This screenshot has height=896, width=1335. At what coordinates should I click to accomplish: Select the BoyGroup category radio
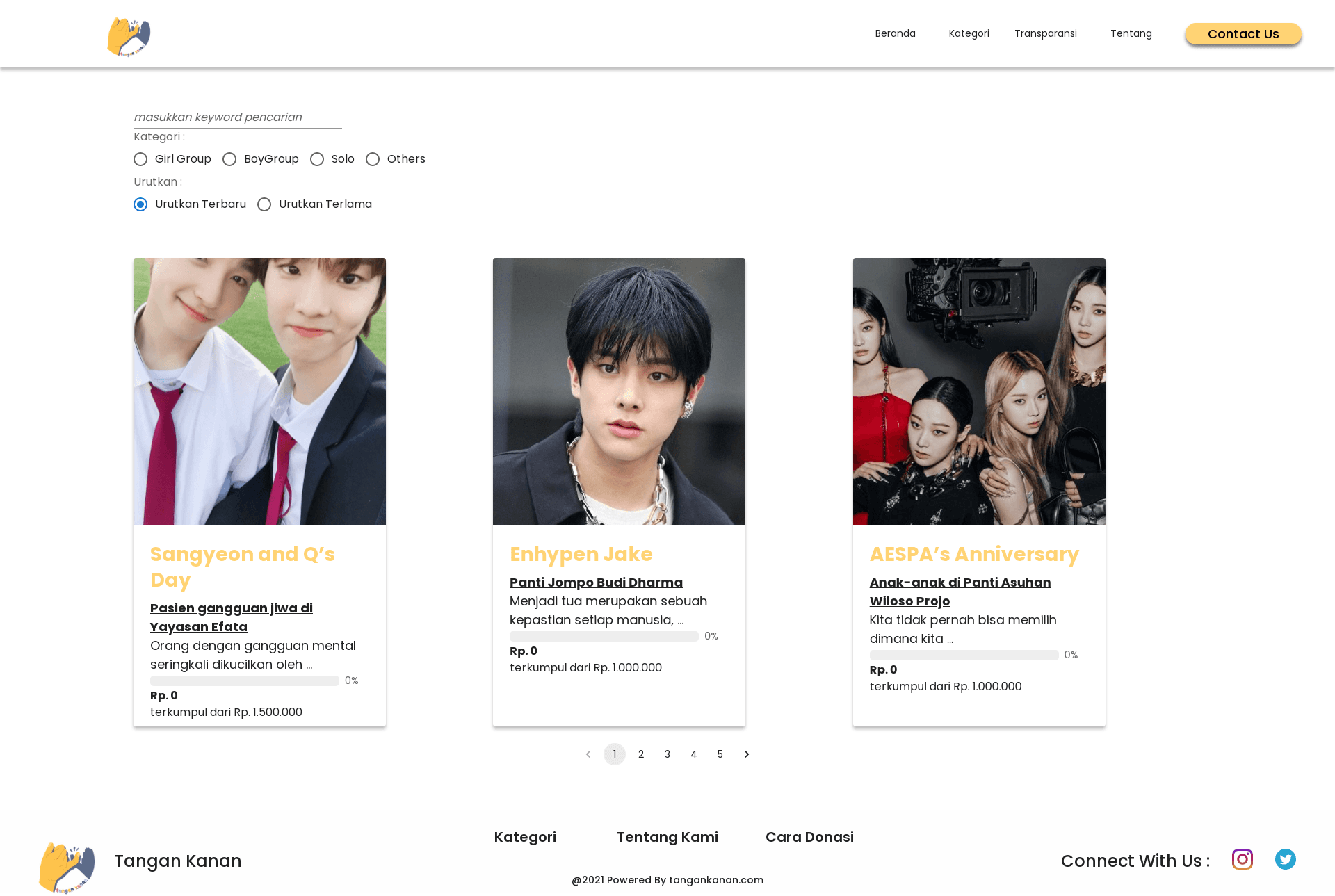(229, 159)
